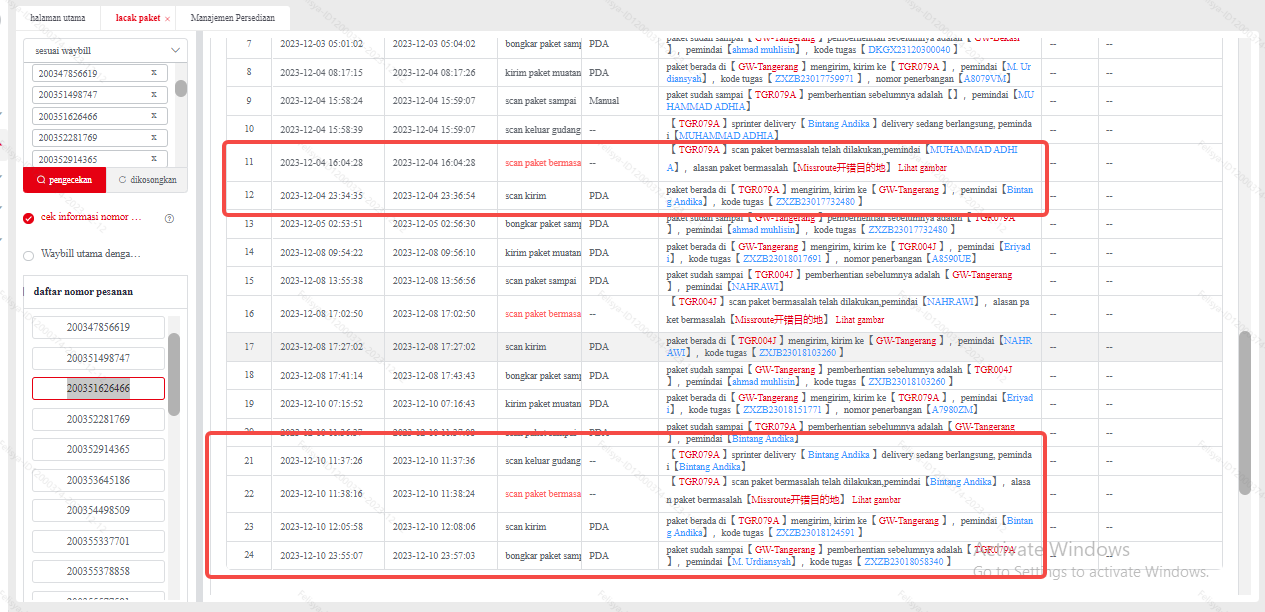The image size is (1265, 612).
Task: Click Bintang Andika link in row 10
Action: pyautogui.click(x=838, y=124)
